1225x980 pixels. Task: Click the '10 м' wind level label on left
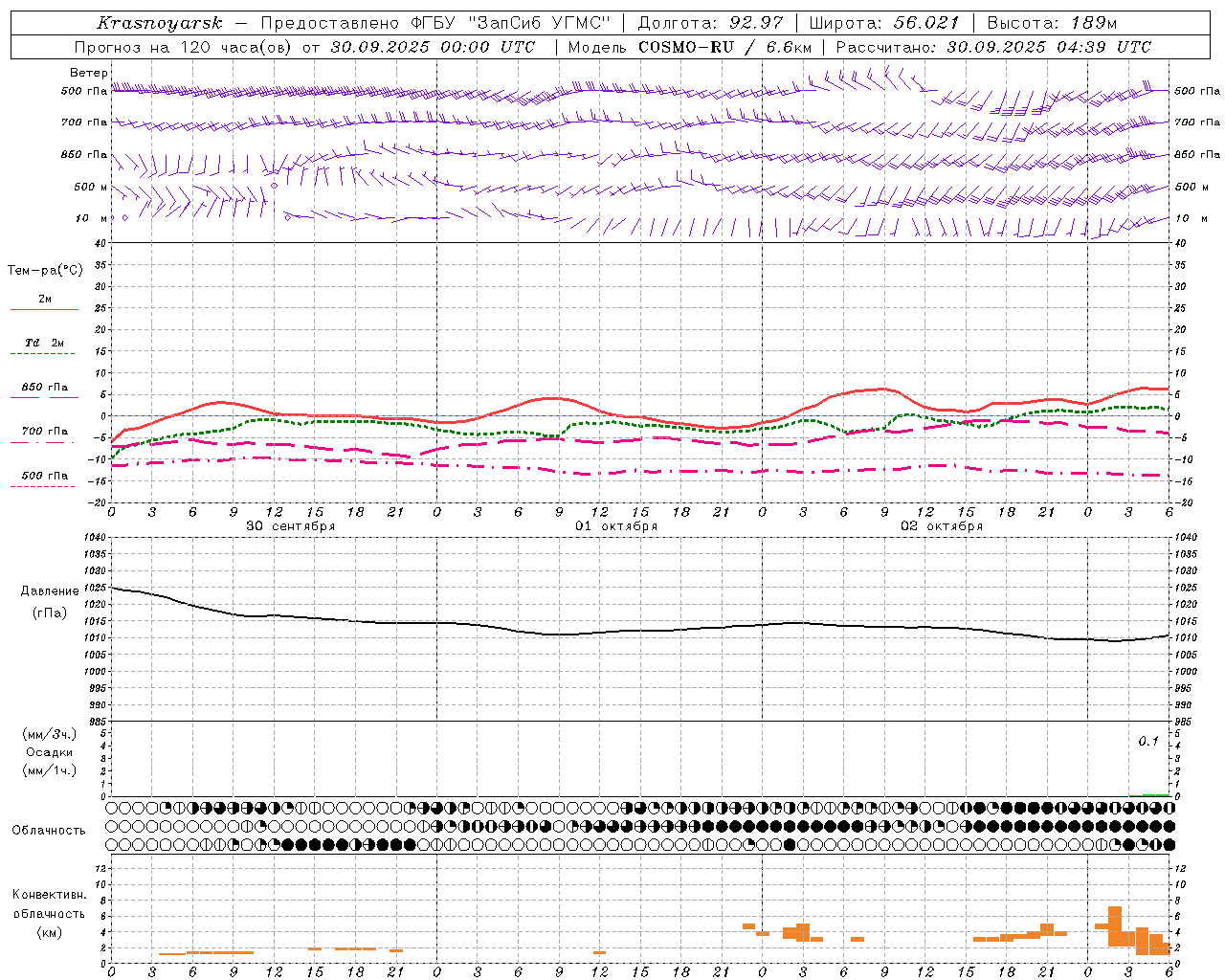(x=91, y=218)
